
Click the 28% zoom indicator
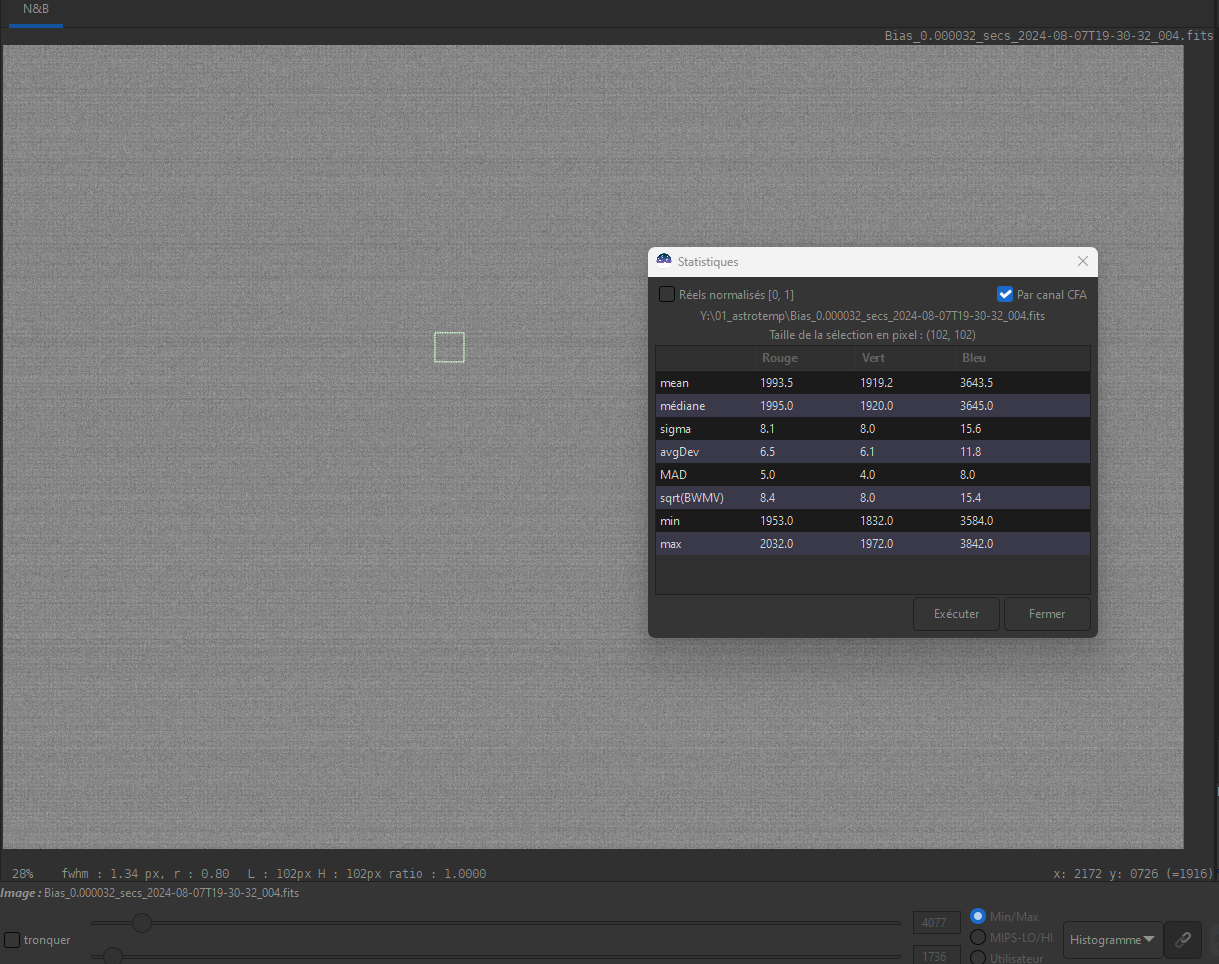click(22, 874)
